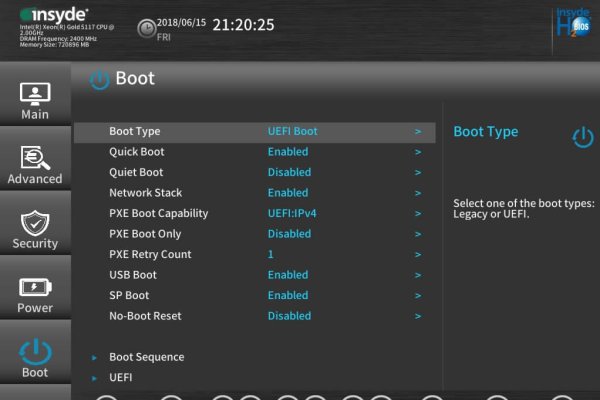Screen dimensions: 600x400
Task: Open the Main section icon
Action: click(35, 94)
